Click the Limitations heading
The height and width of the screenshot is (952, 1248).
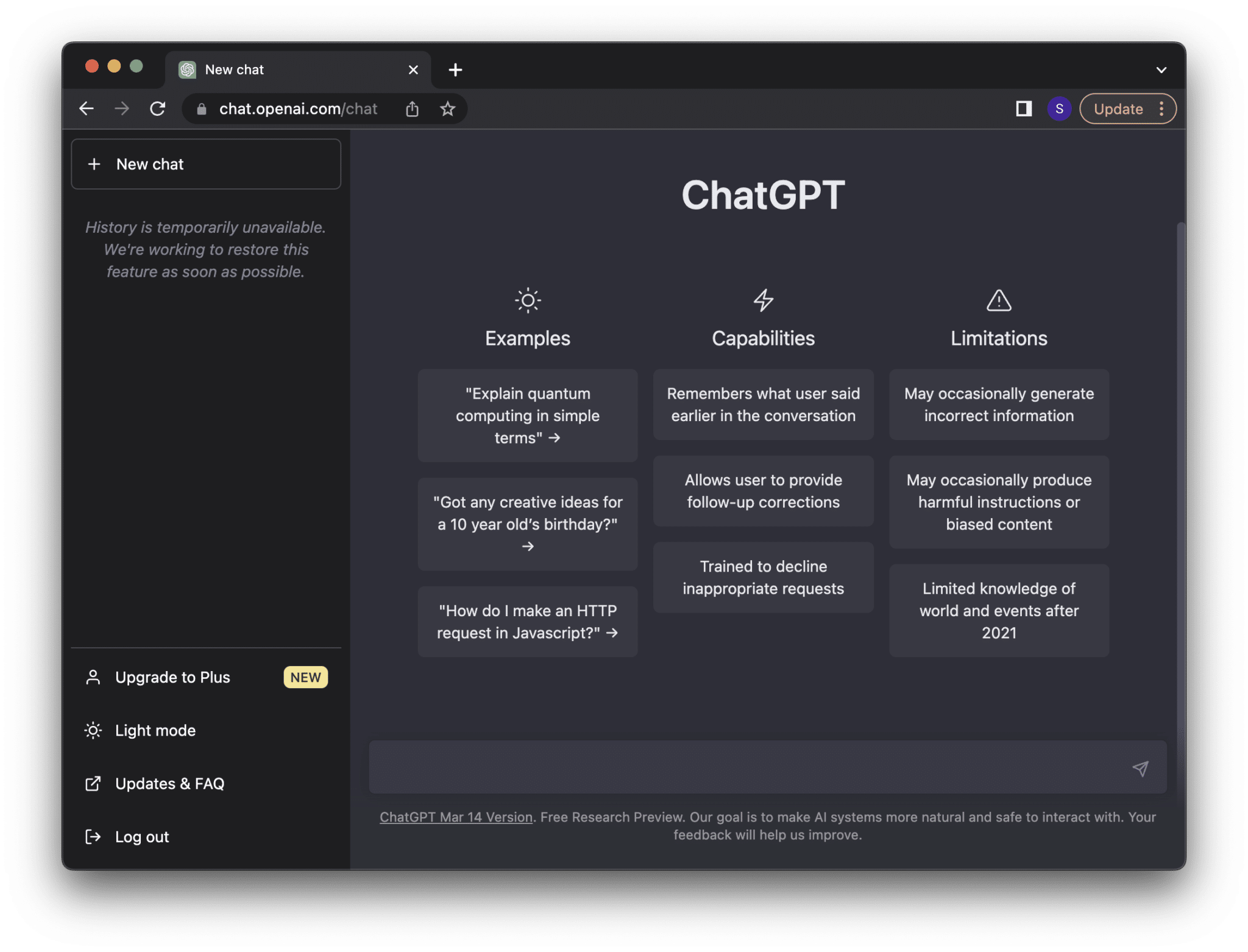pyautogui.click(x=999, y=338)
